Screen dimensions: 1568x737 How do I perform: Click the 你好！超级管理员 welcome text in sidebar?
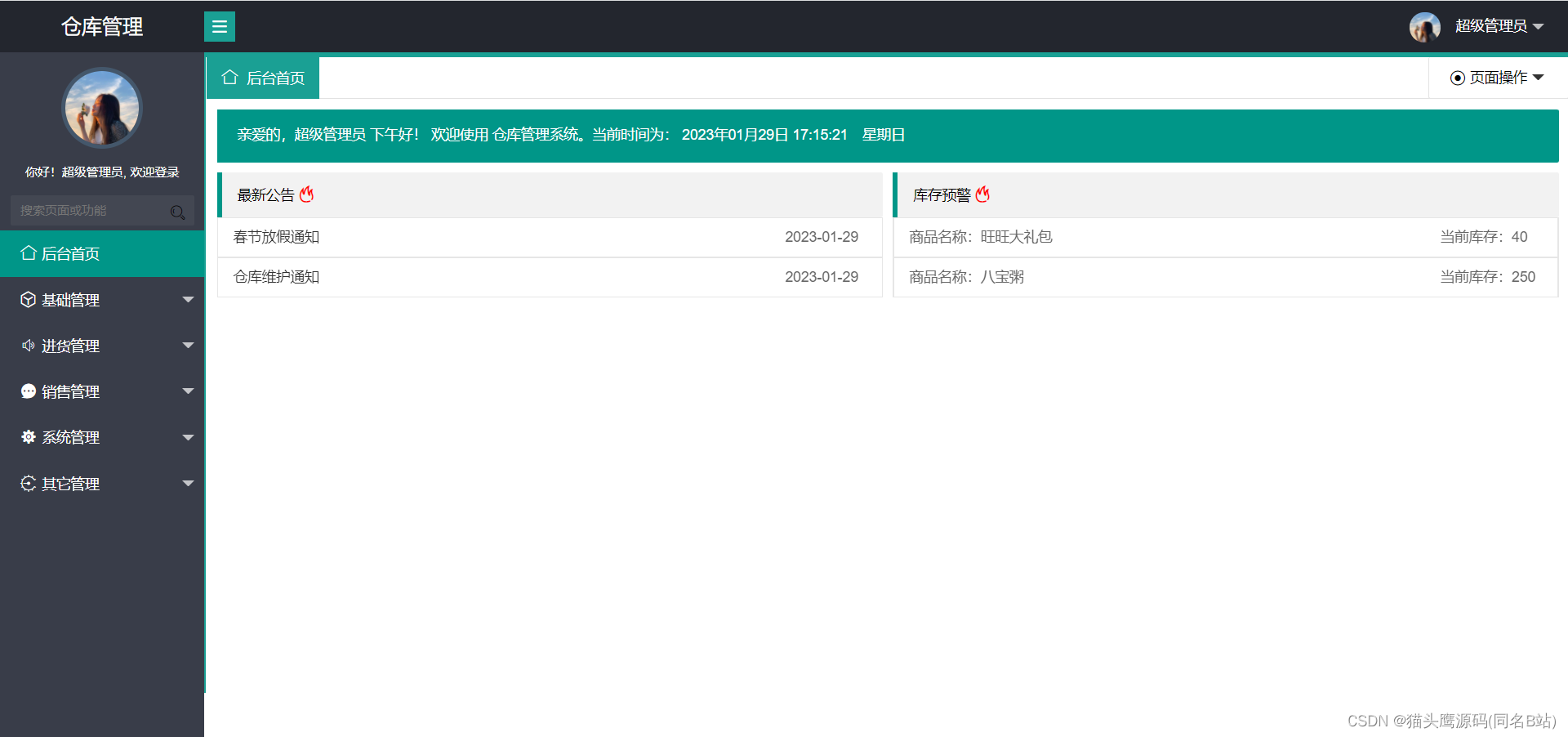coord(102,172)
